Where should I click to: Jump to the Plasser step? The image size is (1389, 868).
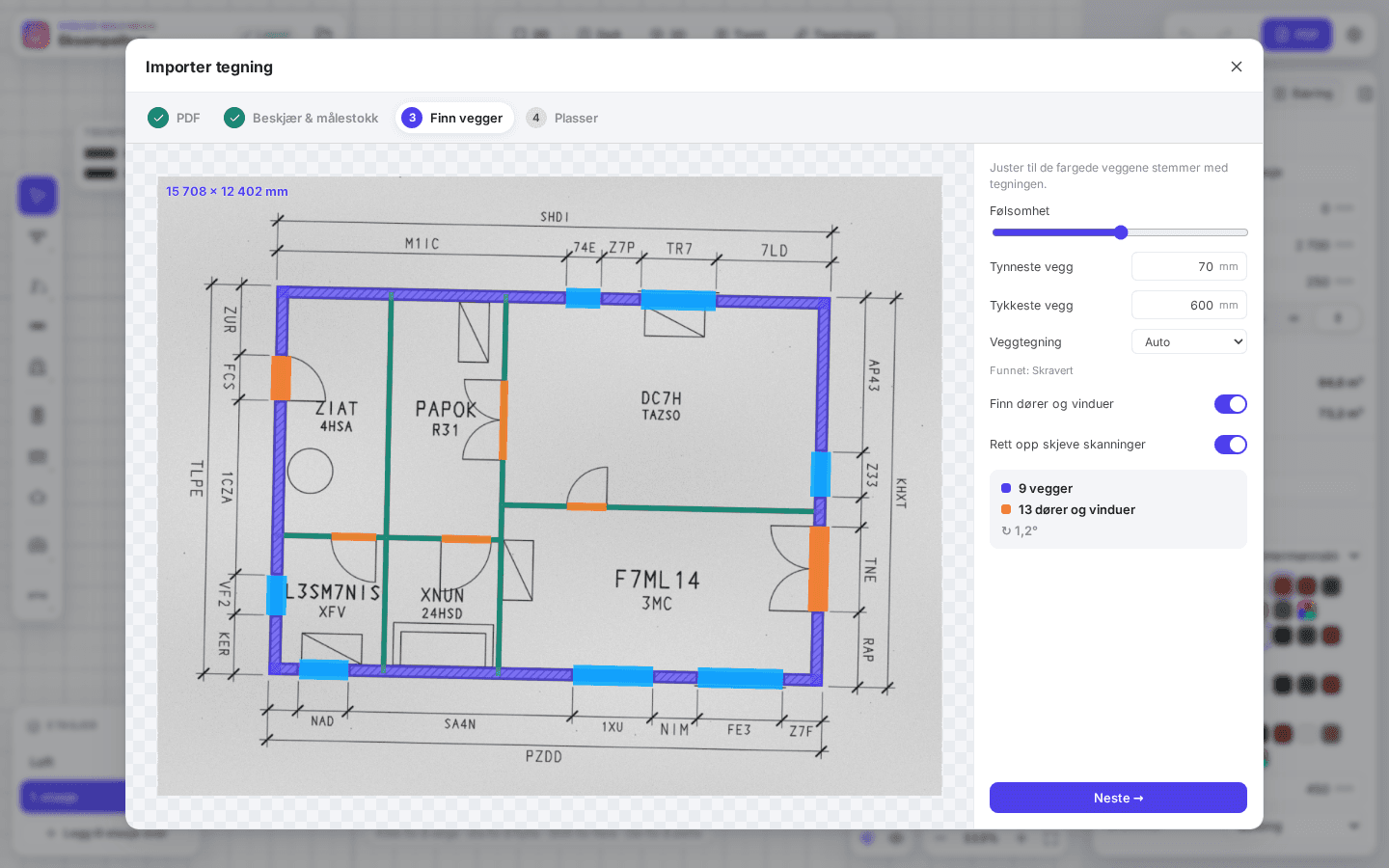click(562, 118)
